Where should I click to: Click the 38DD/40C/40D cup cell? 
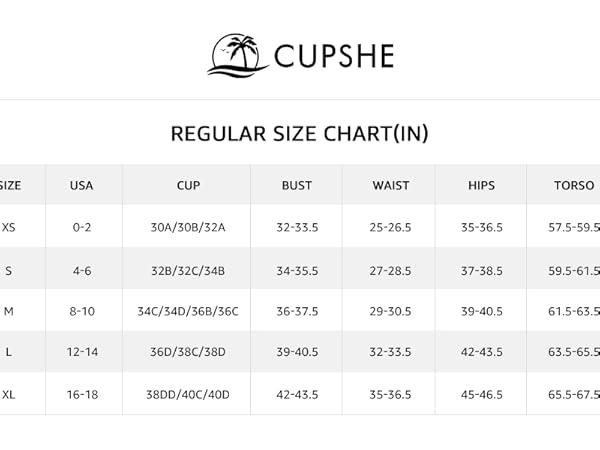(188, 395)
